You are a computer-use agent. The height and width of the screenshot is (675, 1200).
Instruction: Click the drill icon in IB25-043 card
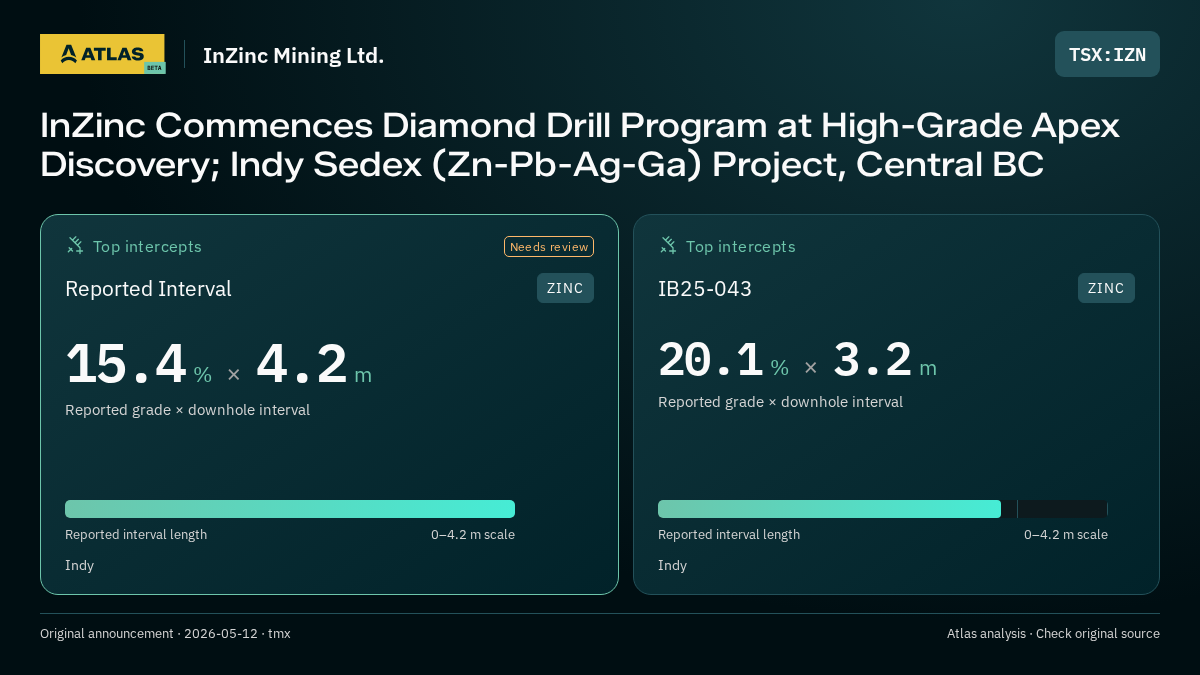click(x=668, y=245)
